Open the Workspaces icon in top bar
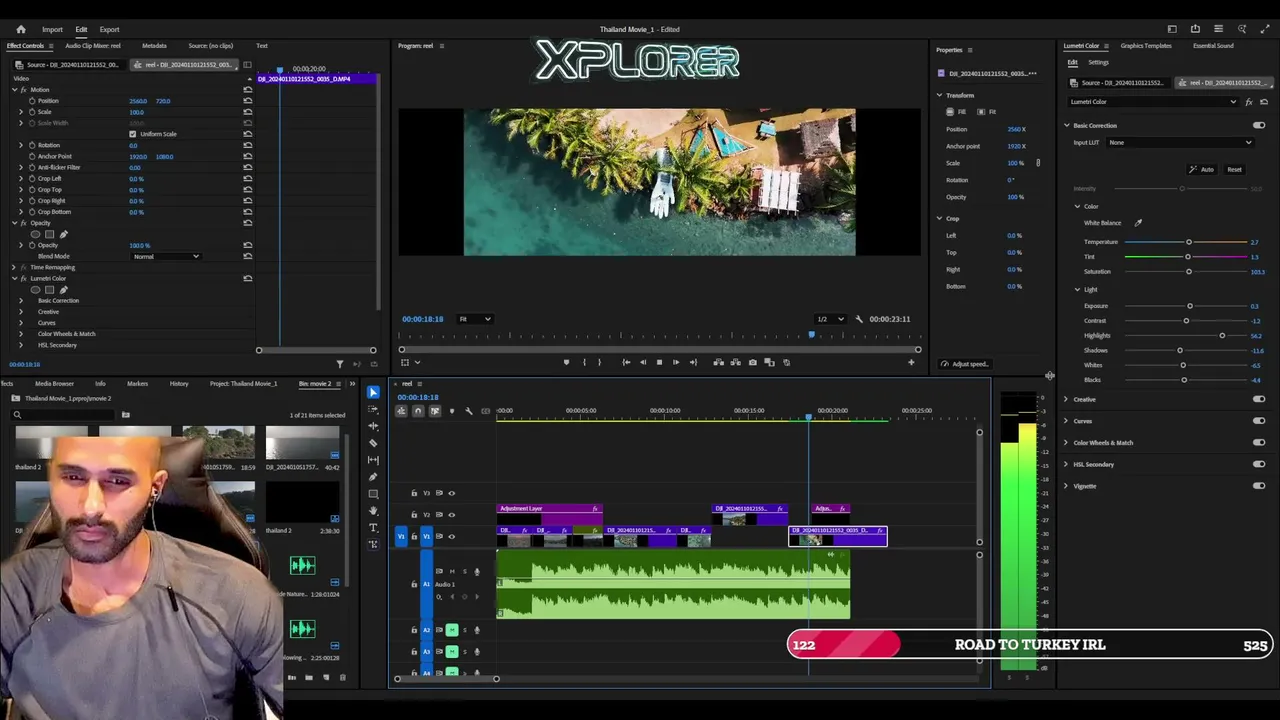The width and height of the screenshot is (1280, 720). click(1172, 29)
